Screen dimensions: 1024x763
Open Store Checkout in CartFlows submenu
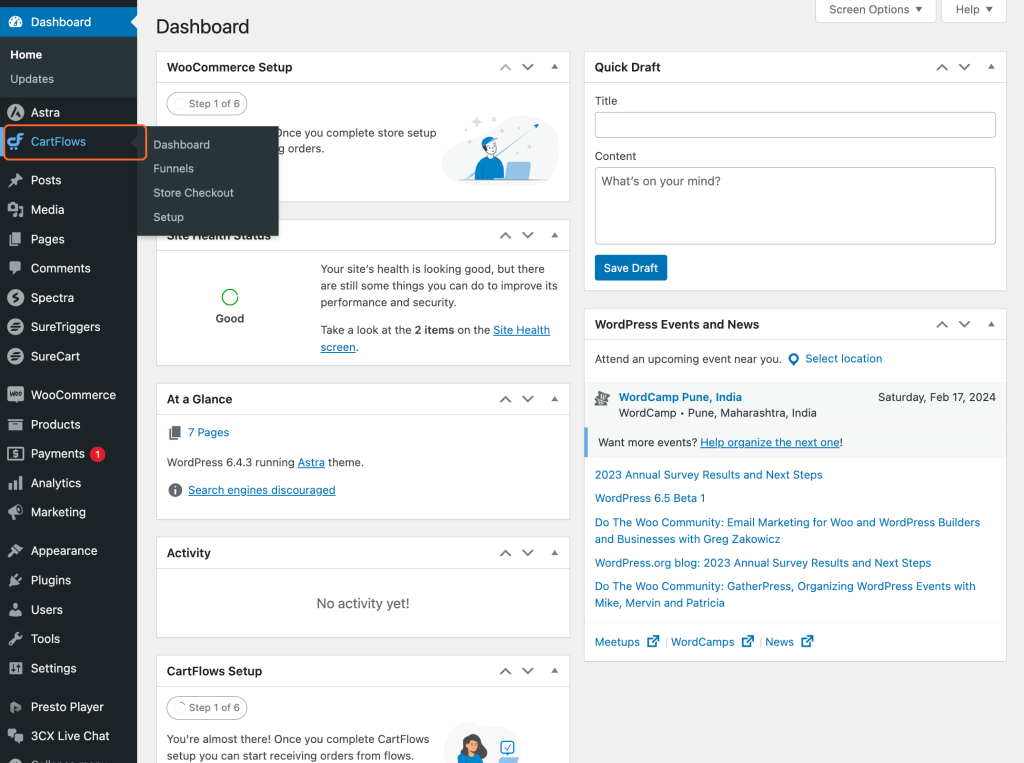[193, 193]
